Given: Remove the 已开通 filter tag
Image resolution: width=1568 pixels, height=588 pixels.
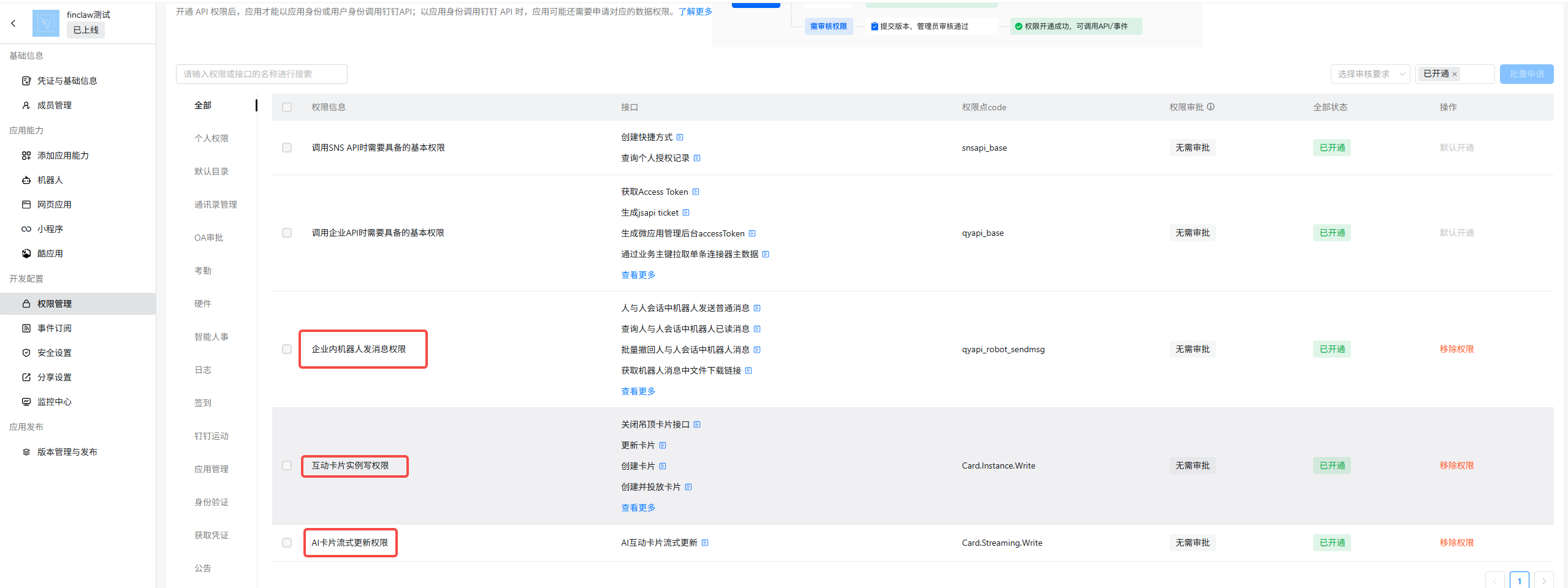Looking at the screenshot, I should coord(1454,74).
